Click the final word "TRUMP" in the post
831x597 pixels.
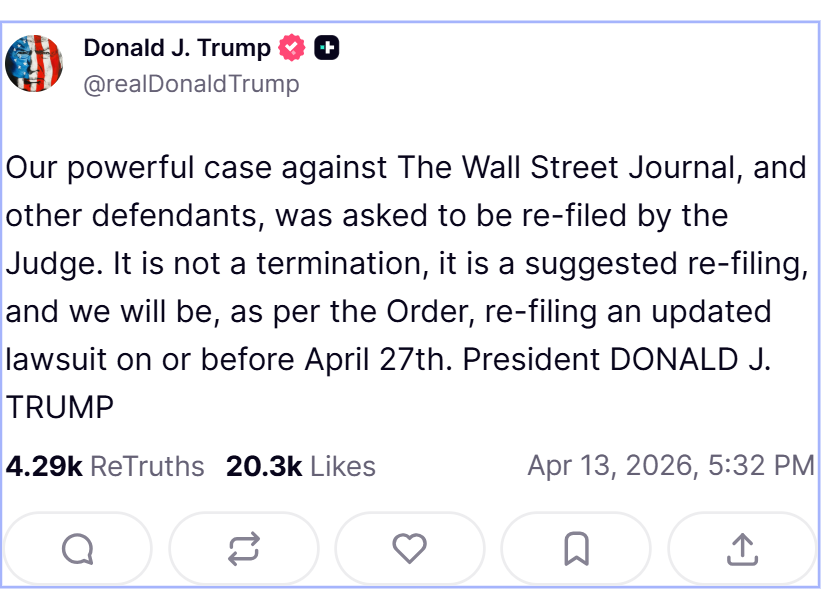(x=60, y=407)
